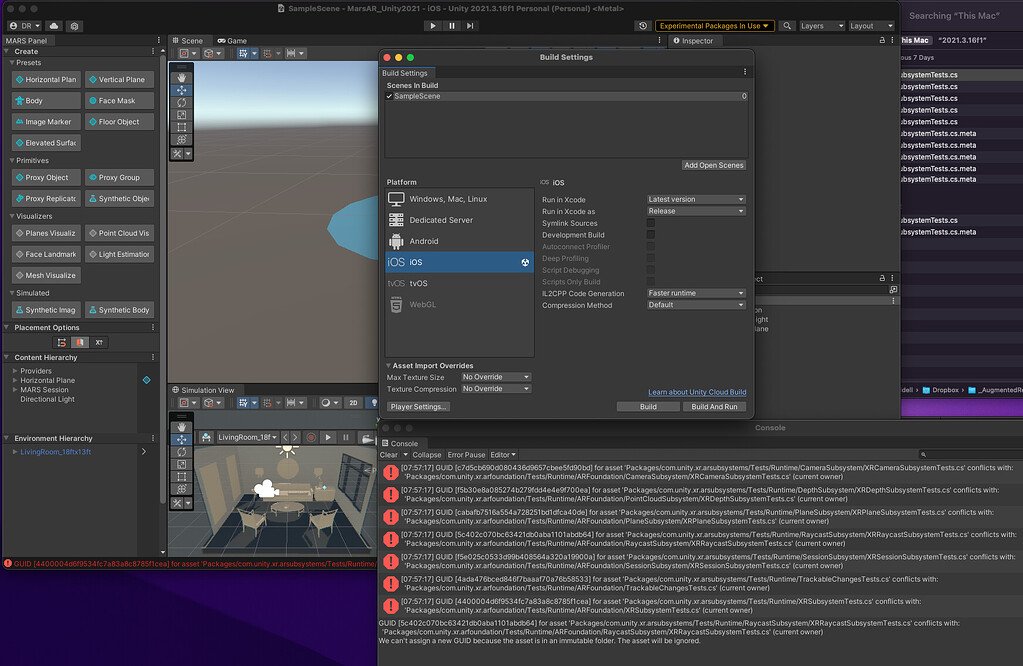
Task: Click the Add Open Scenes button
Action: (x=713, y=164)
